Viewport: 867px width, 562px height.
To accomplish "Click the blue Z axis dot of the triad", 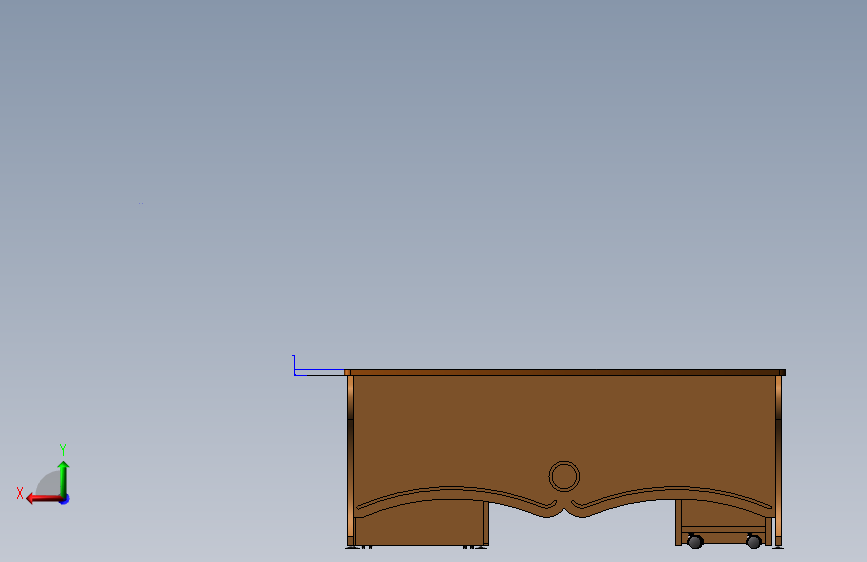I will pyautogui.click(x=65, y=499).
